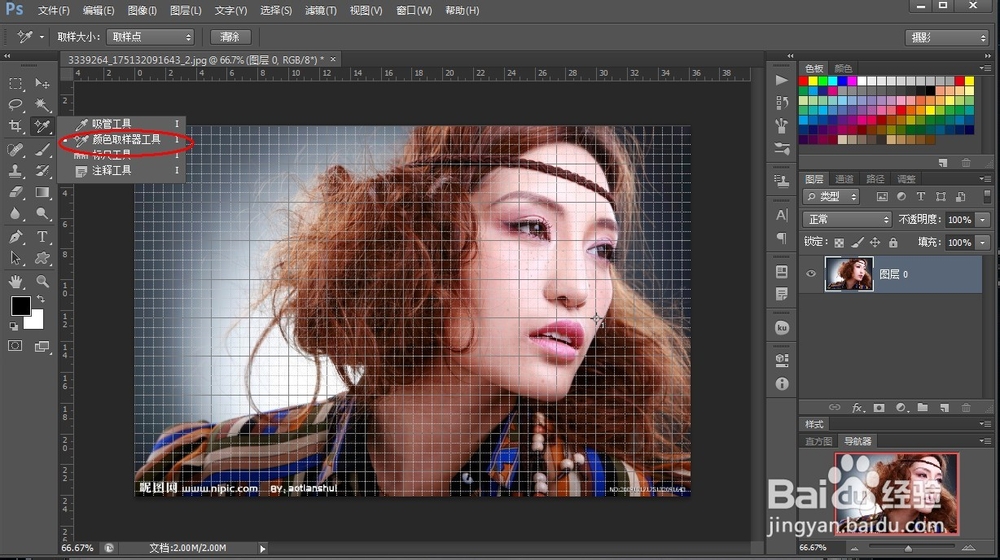Click the Navigator zoom slider handle

[908, 548]
